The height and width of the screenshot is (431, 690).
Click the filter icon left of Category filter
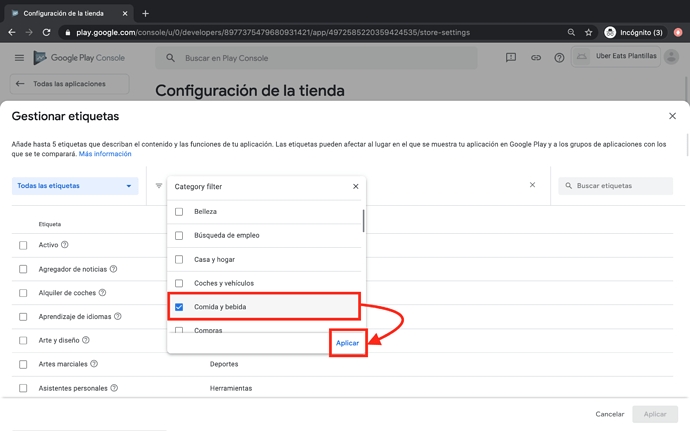pos(159,186)
